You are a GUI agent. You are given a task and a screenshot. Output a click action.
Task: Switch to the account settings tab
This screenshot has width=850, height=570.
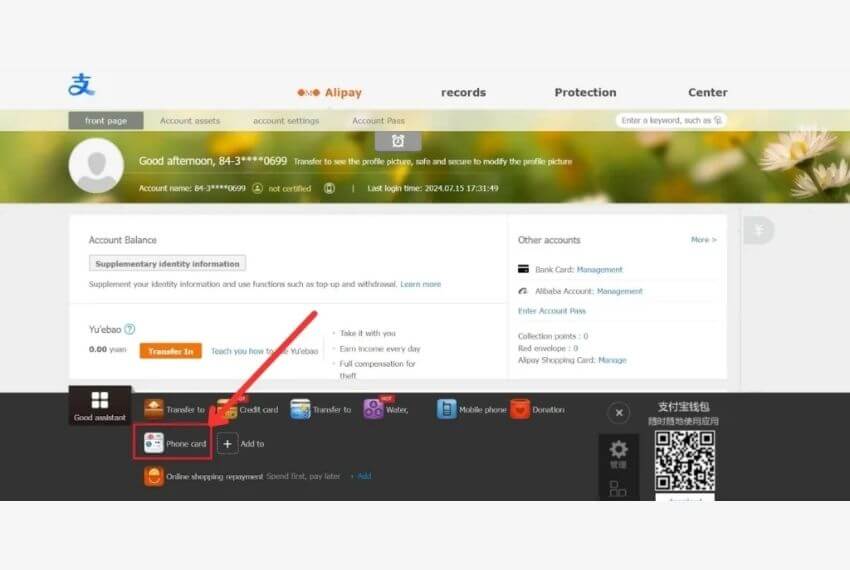coord(286,120)
